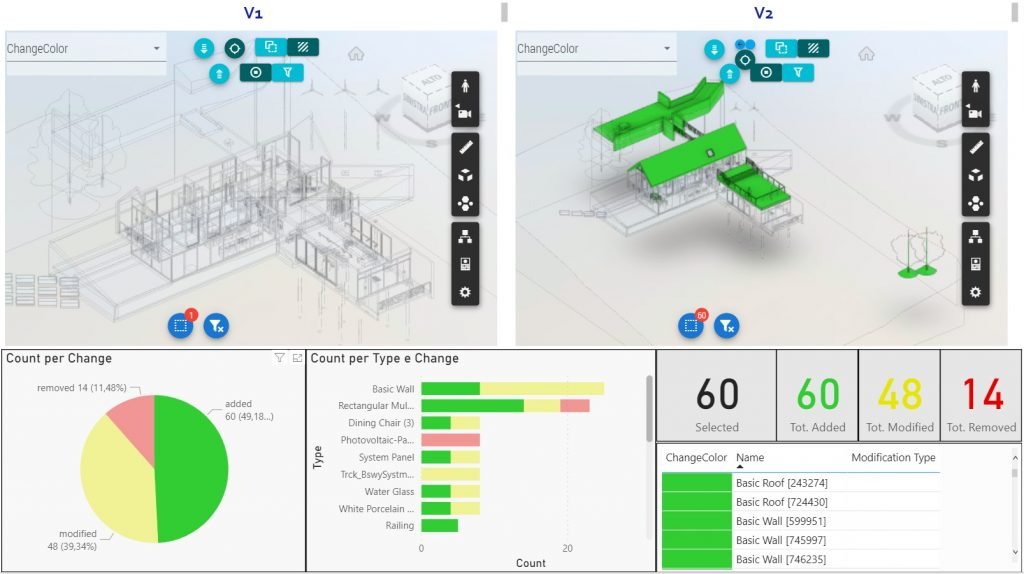
Task: Click the First Person walk icon in V1 viewer
Action: [x=465, y=86]
